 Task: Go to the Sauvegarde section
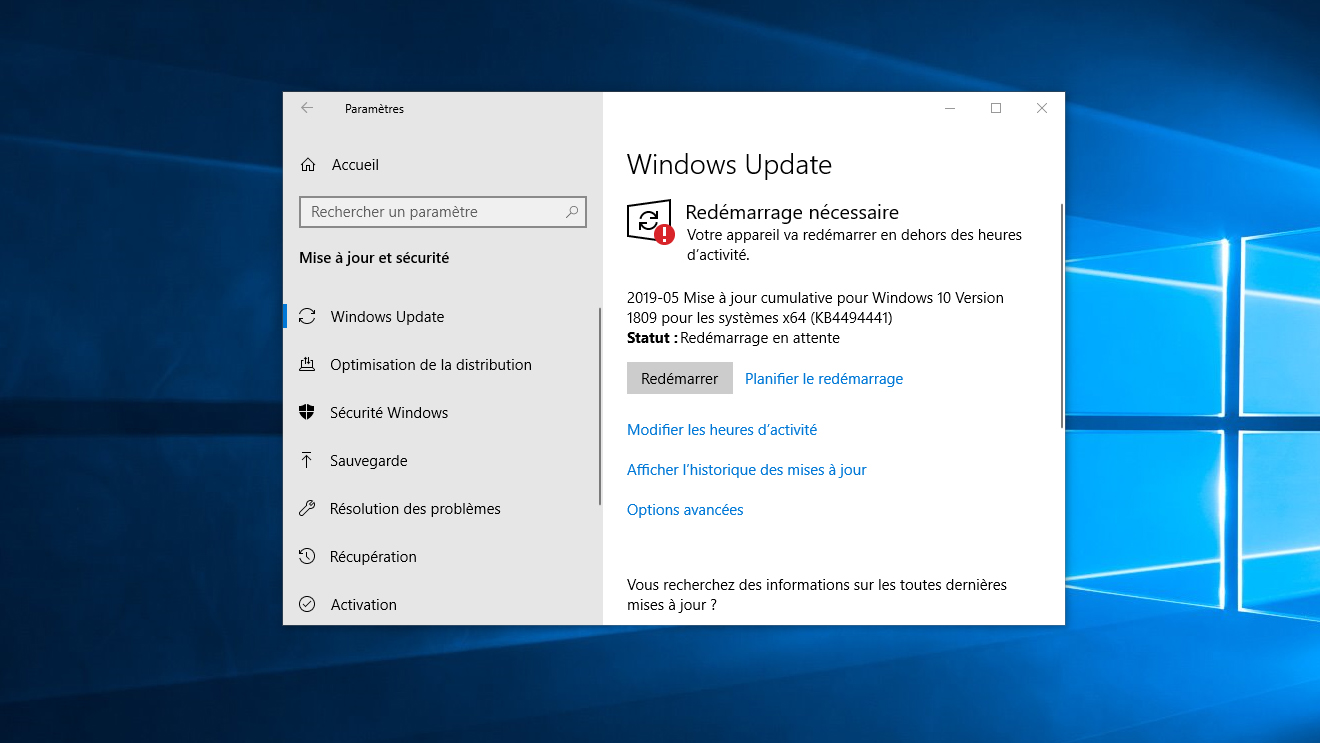pyautogui.click(x=441, y=460)
